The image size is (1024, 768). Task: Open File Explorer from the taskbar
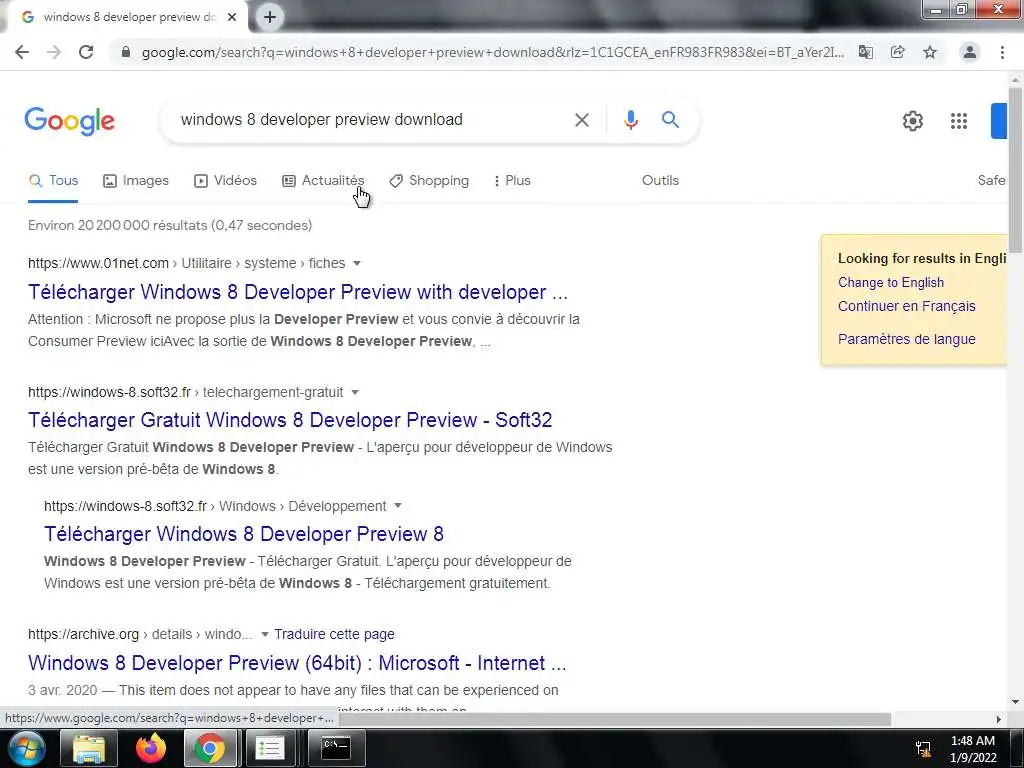point(89,748)
